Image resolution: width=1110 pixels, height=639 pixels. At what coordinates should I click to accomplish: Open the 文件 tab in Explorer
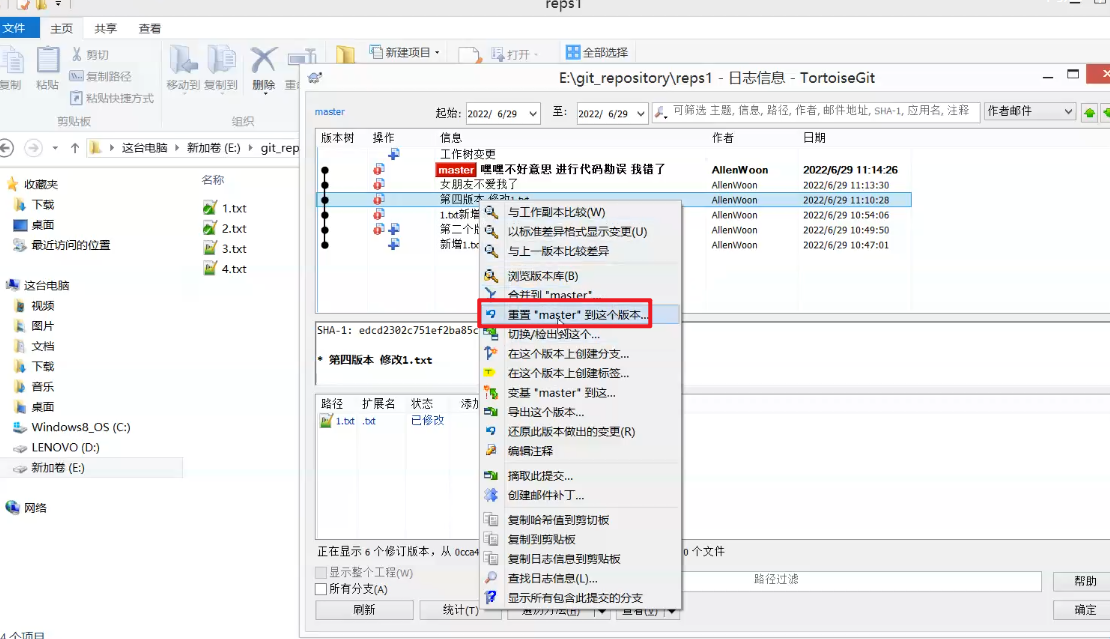point(18,28)
